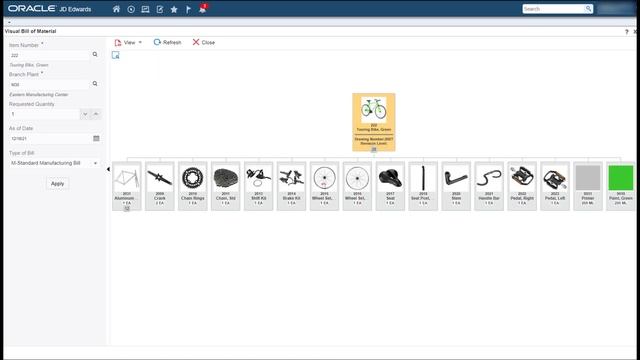640x360 pixels.
Task: Focus the Item Number input field
Action: (49, 55)
